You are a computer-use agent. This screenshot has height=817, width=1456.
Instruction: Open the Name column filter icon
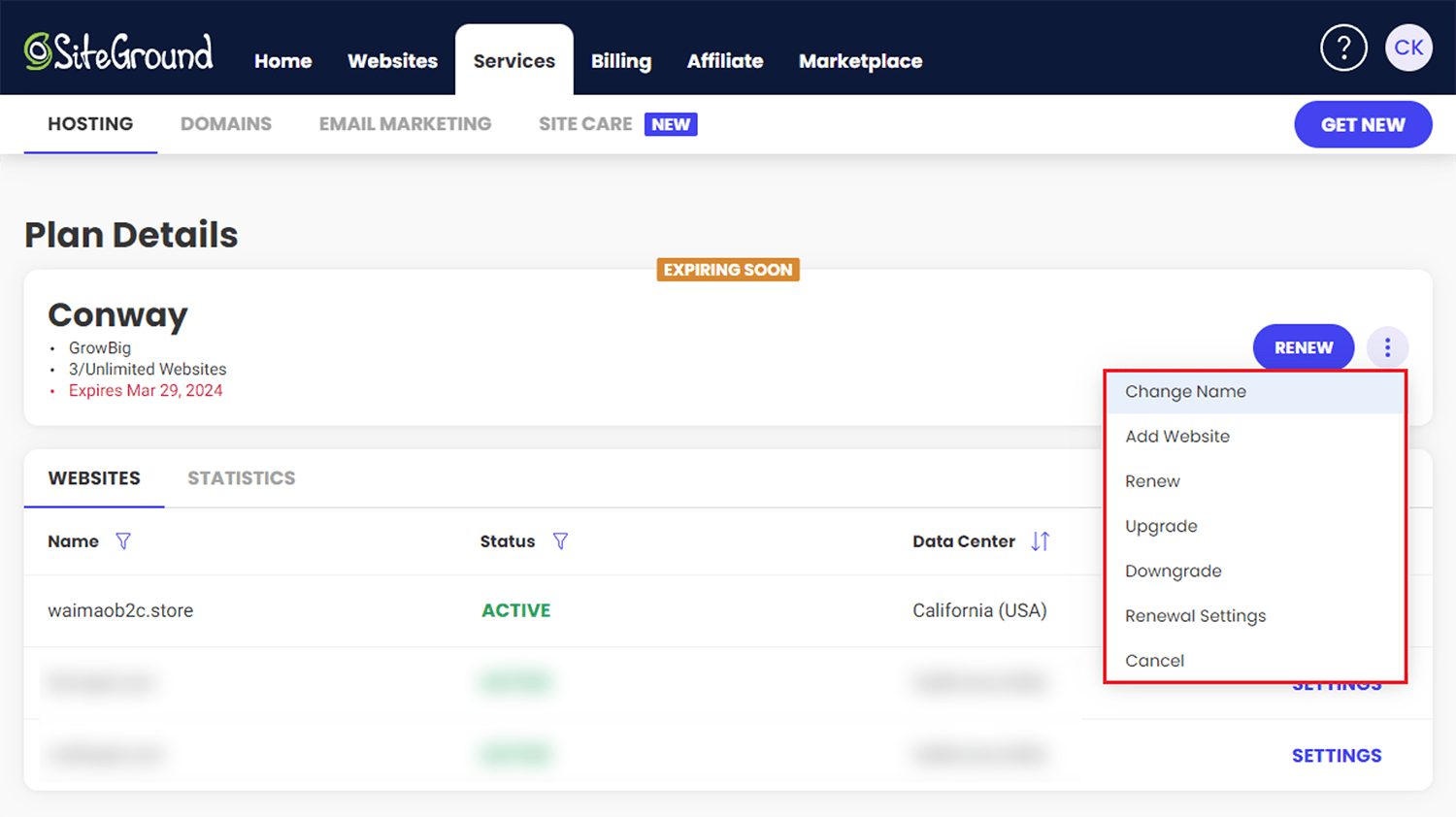pos(123,541)
